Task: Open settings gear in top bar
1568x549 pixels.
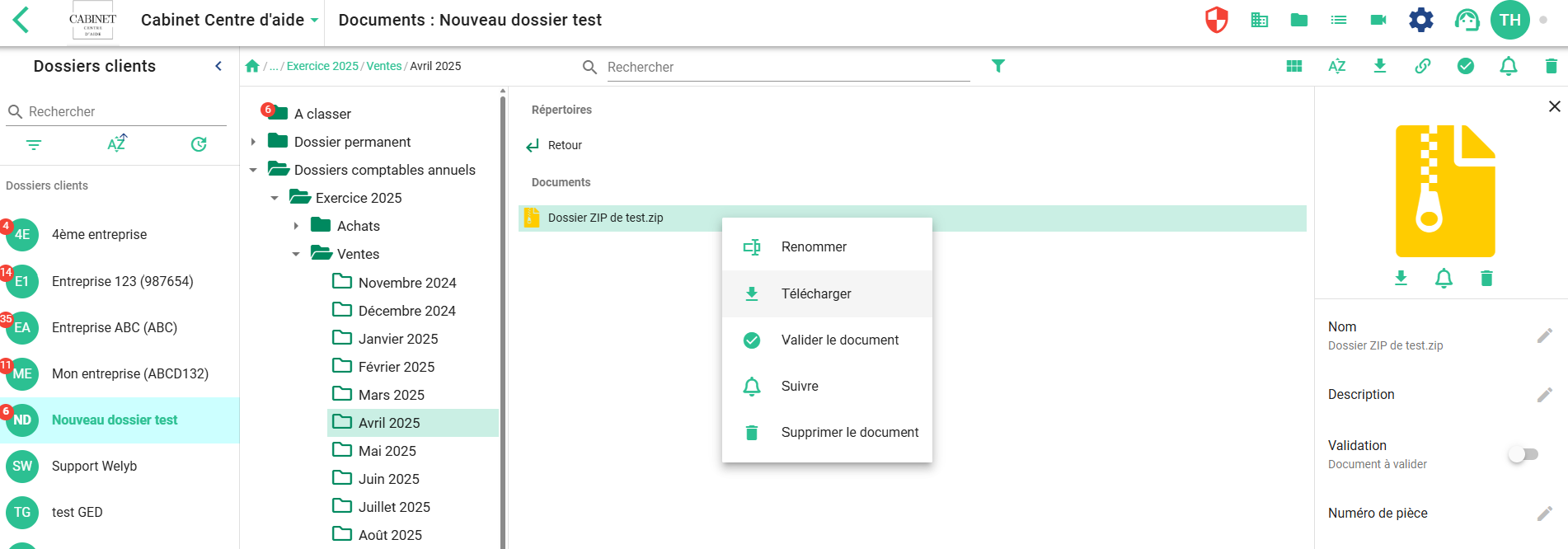Action: (1421, 20)
